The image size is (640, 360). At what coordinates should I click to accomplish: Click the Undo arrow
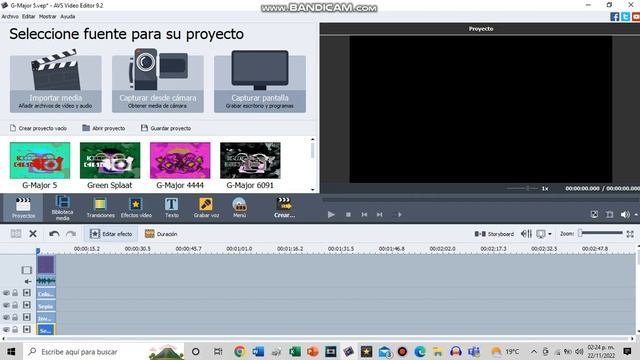[x=54, y=234]
